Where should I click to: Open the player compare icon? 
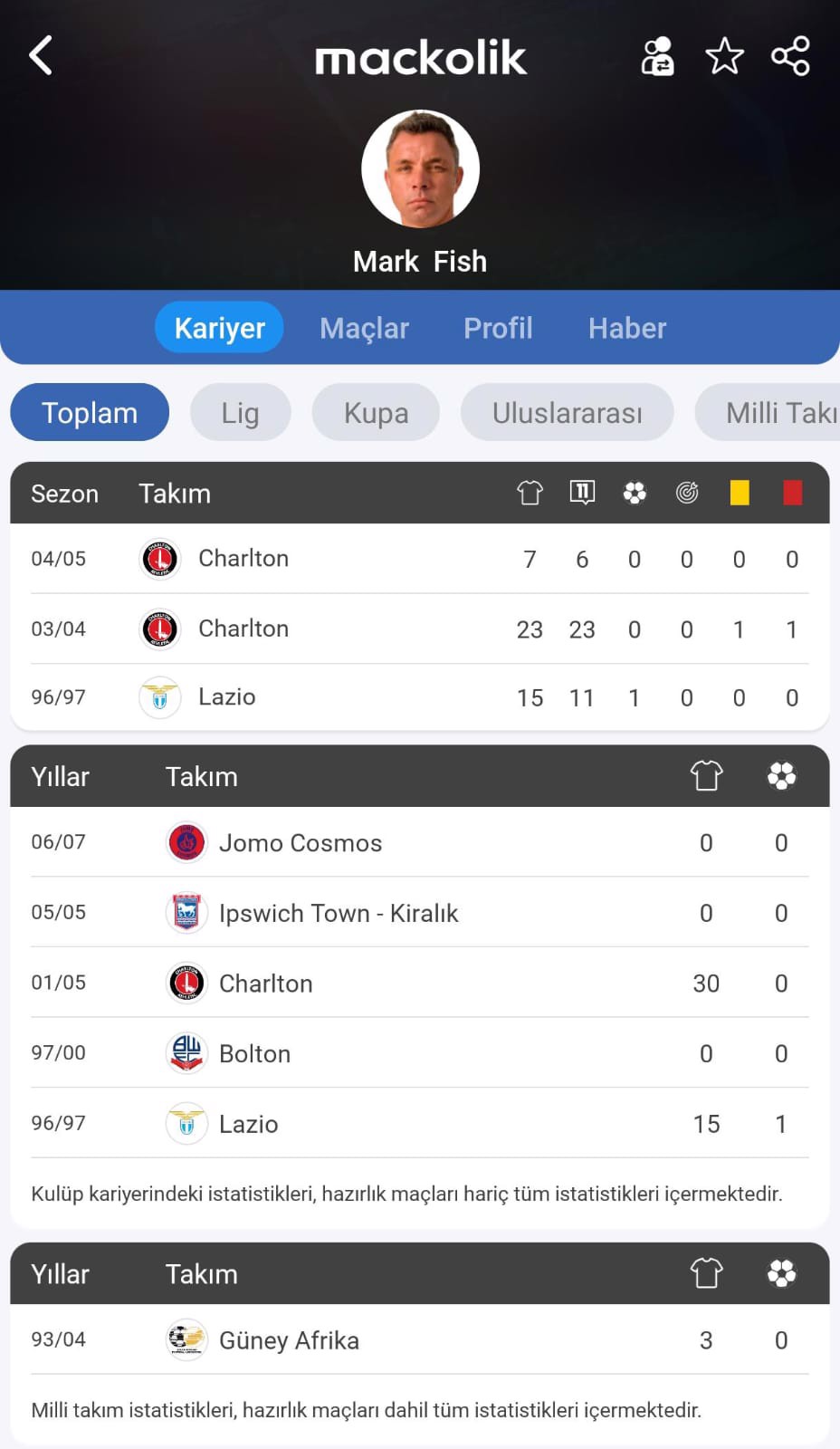click(657, 56)
